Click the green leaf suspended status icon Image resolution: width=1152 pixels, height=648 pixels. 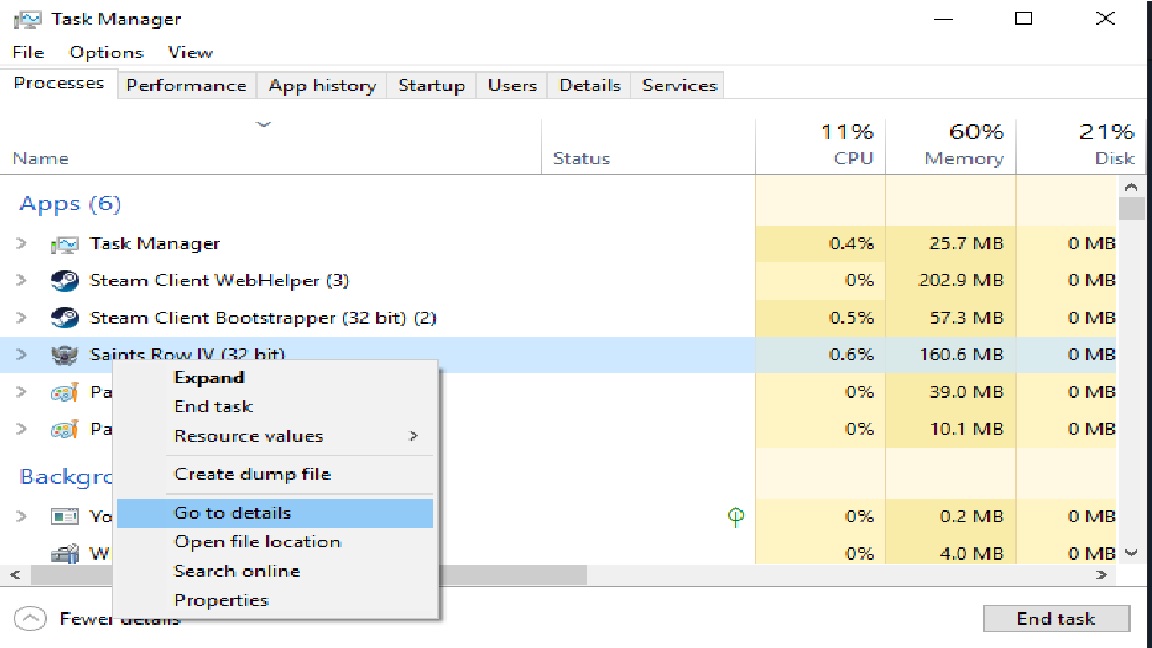click(x=737, y=516)
